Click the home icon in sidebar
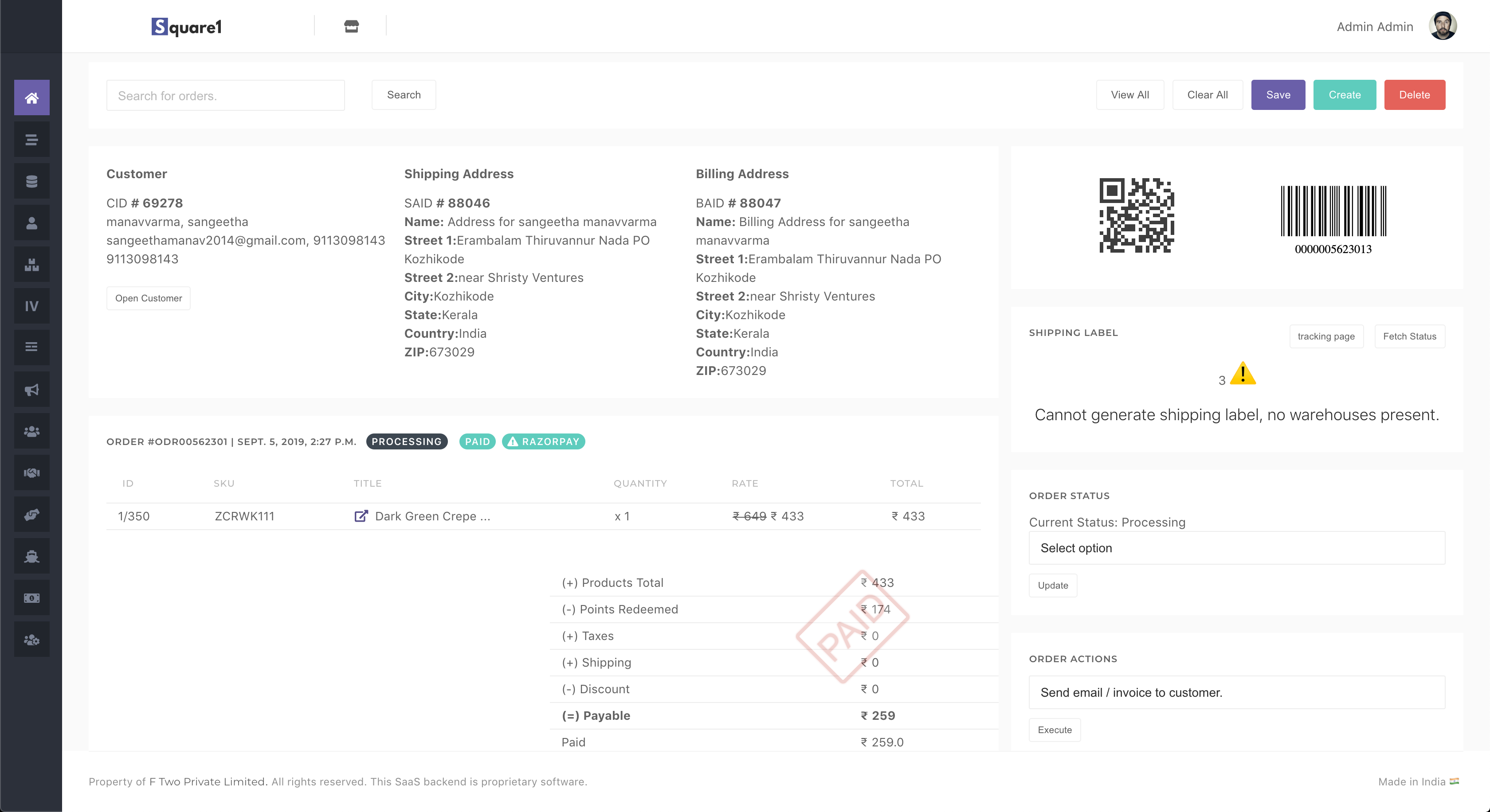The height and width of the screenshot is (812, 1490). tap(32, 98)
